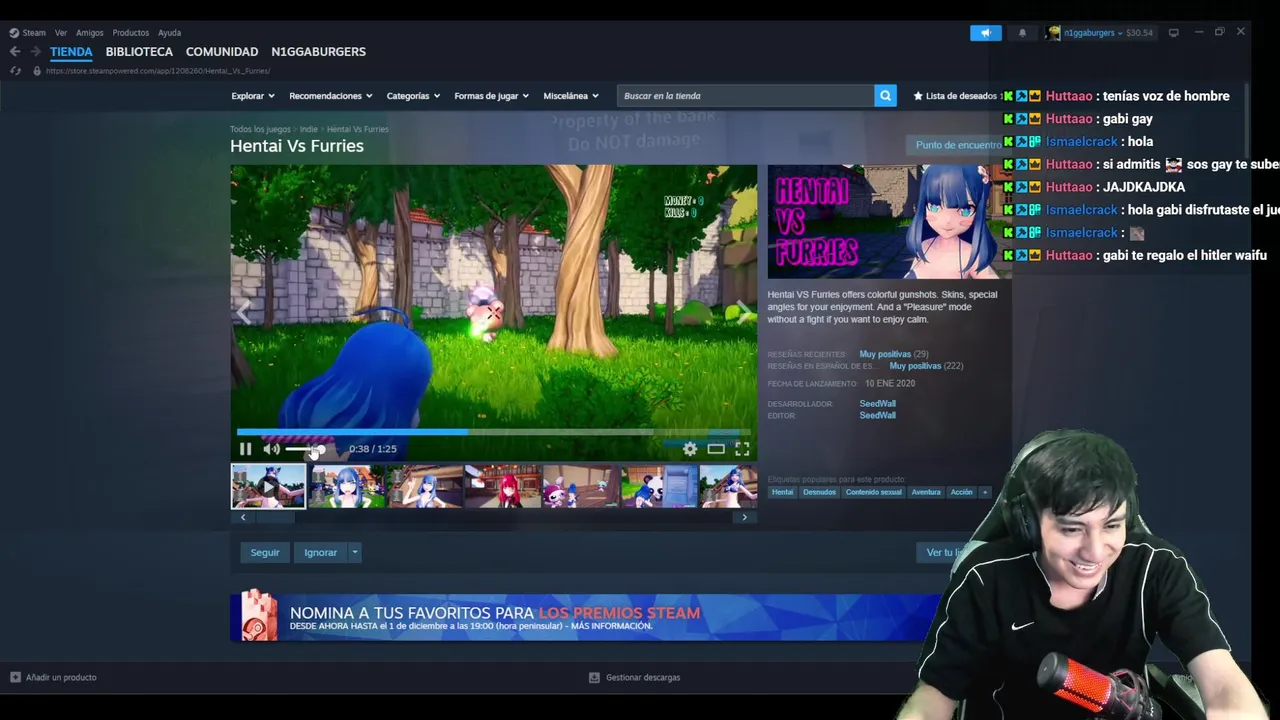
Task: Open the Ayuda menu
Action: click(x=170, y=33)
